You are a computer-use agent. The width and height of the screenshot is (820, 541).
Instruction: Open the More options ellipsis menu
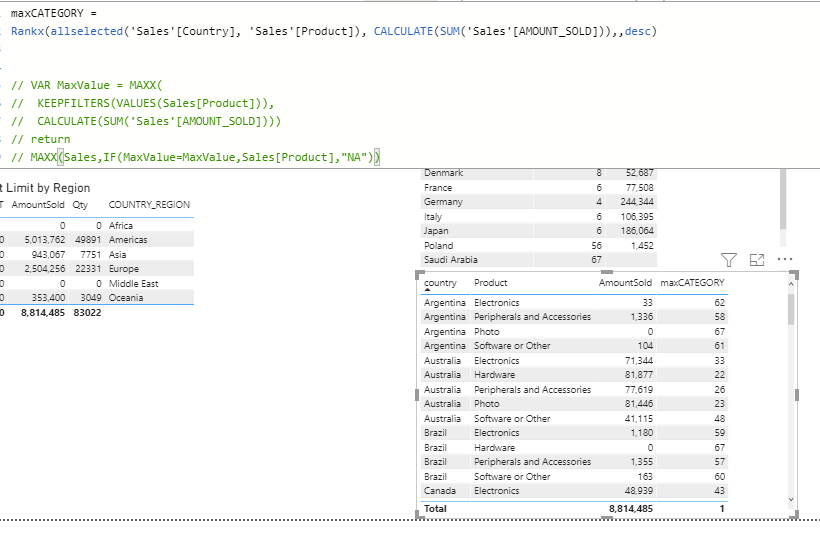pos(784,259)
